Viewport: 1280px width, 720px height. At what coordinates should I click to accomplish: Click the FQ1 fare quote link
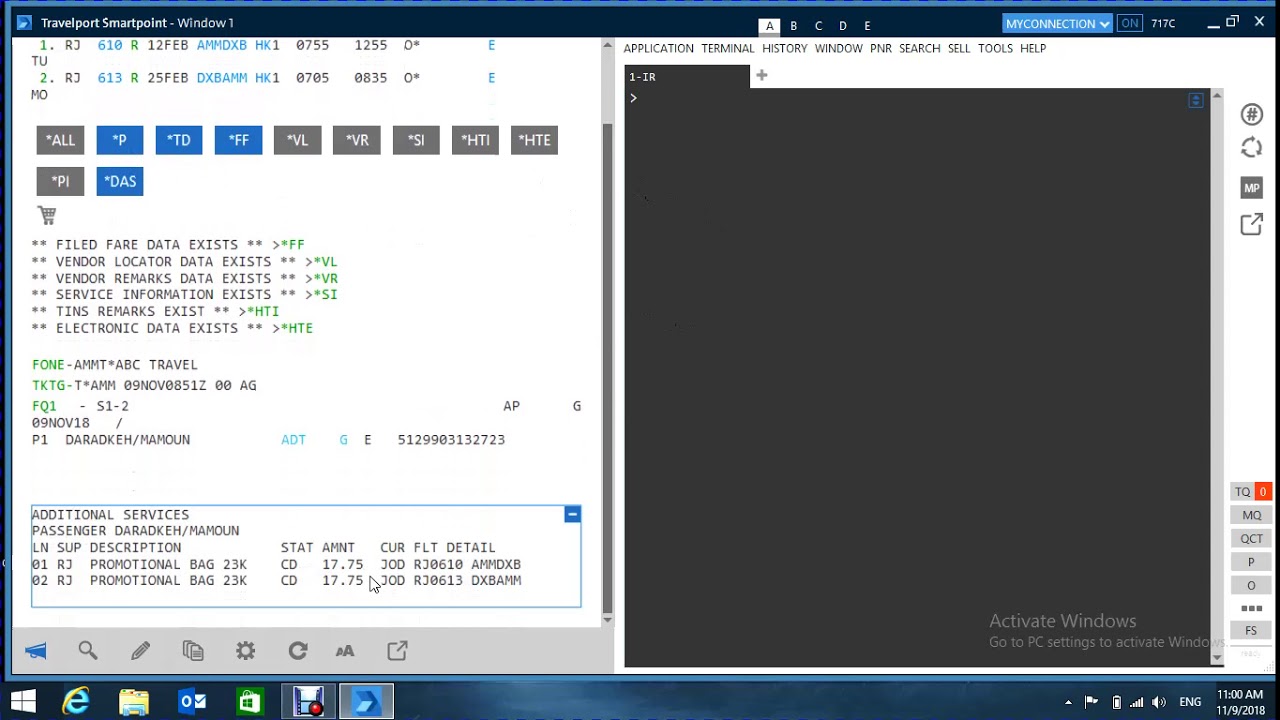click(x=44, y=406)
